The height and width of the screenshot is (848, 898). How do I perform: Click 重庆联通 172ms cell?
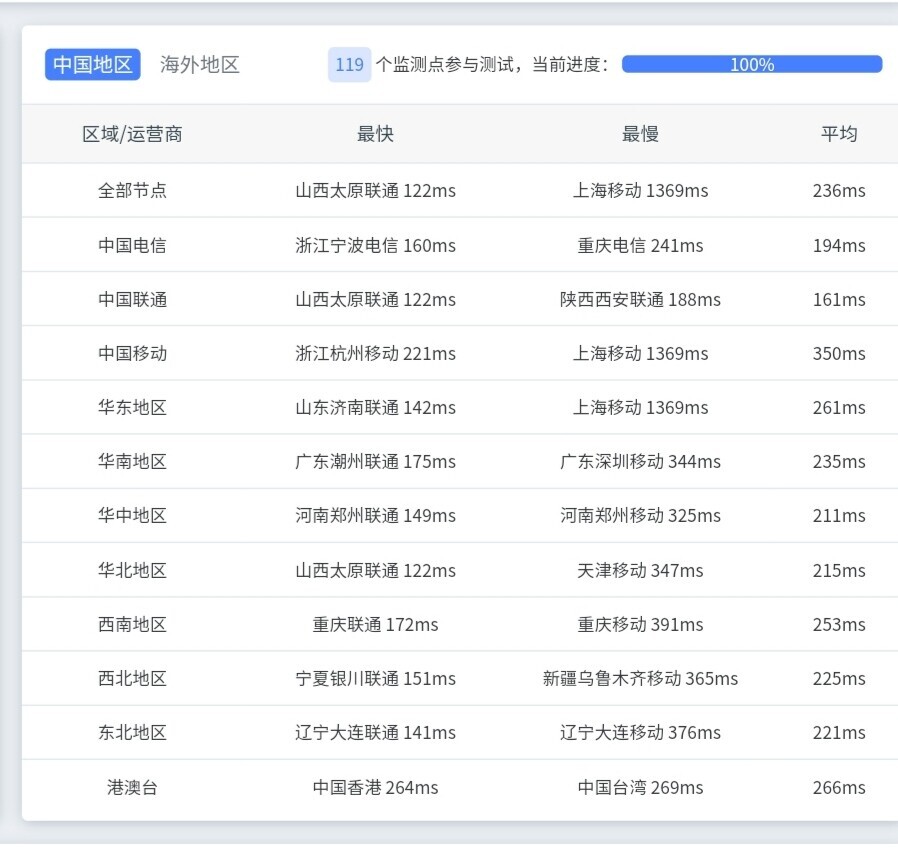tap(375, 624)
